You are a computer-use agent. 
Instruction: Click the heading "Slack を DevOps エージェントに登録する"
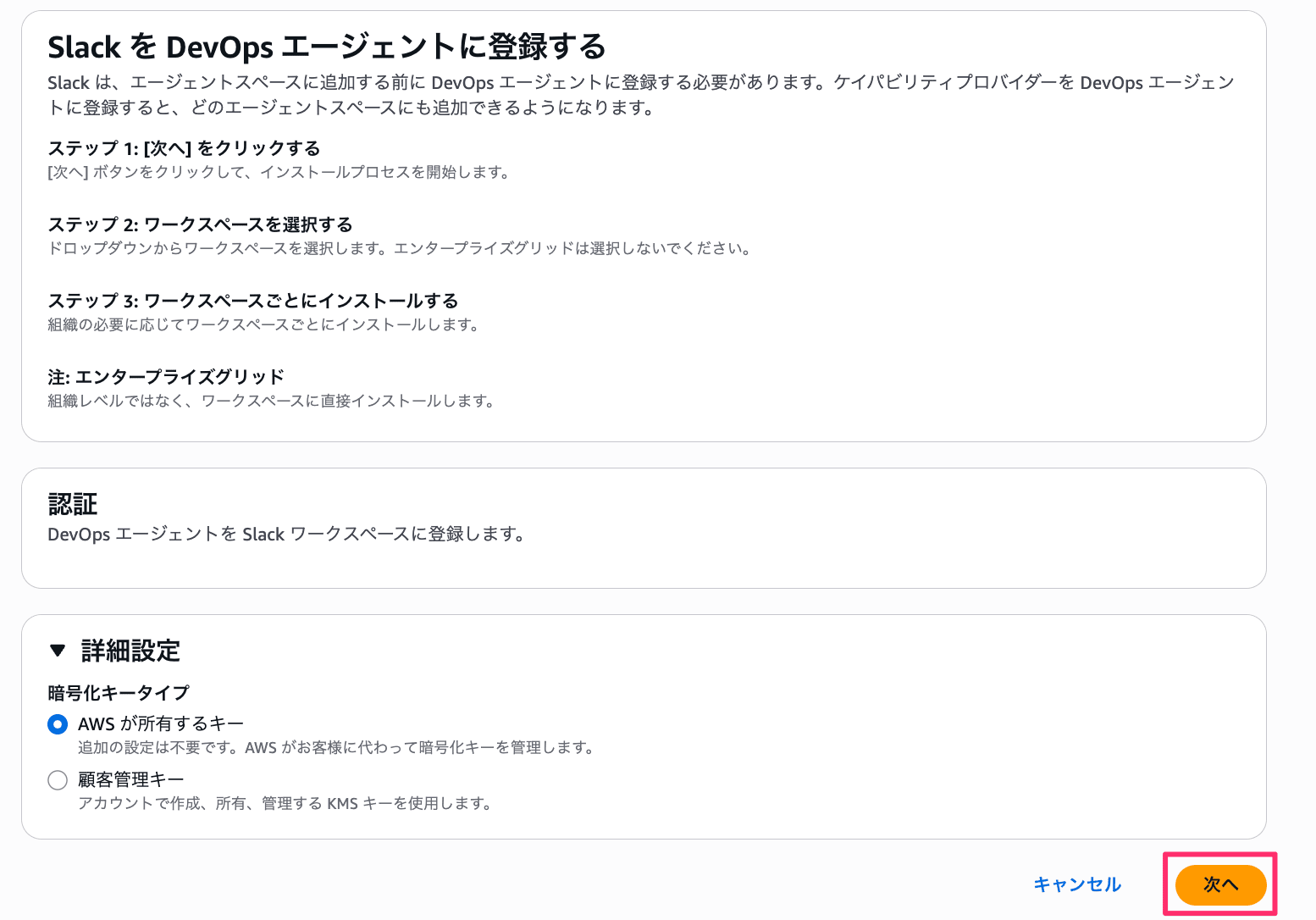click(x=327, y=47)
